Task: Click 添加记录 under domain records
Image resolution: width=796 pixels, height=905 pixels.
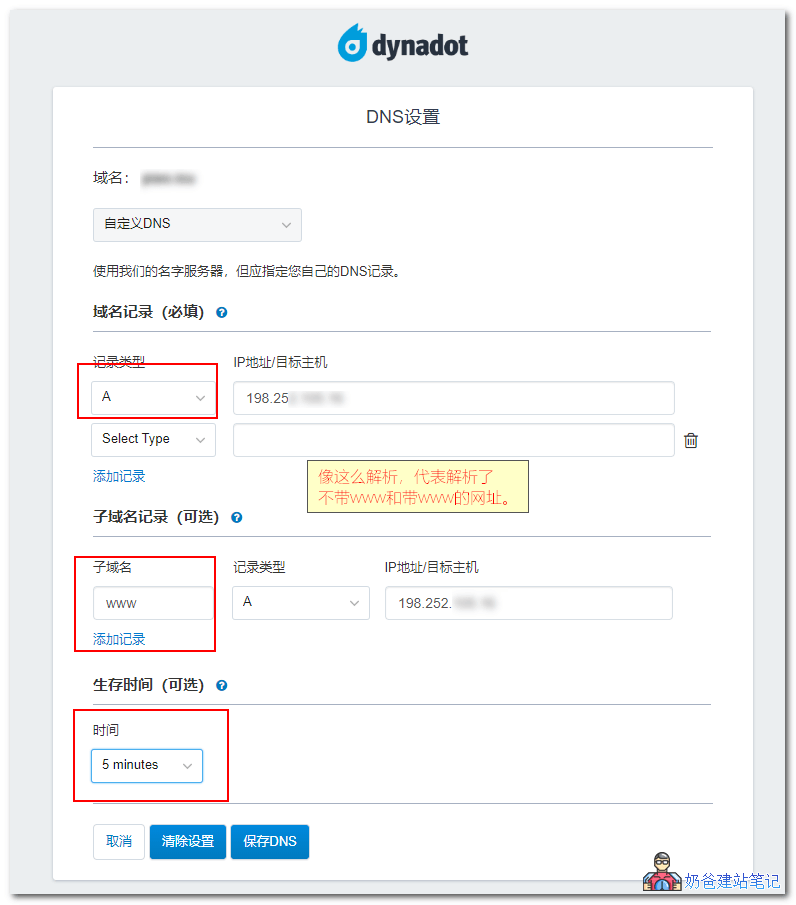Action: 119,476
